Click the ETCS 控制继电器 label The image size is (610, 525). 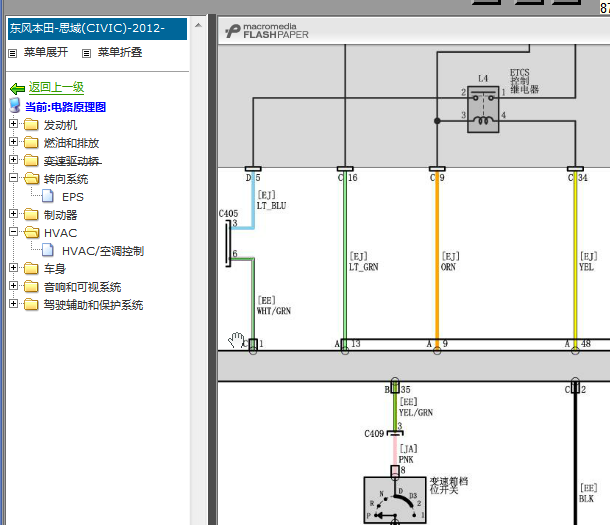[x=524, y=81]
